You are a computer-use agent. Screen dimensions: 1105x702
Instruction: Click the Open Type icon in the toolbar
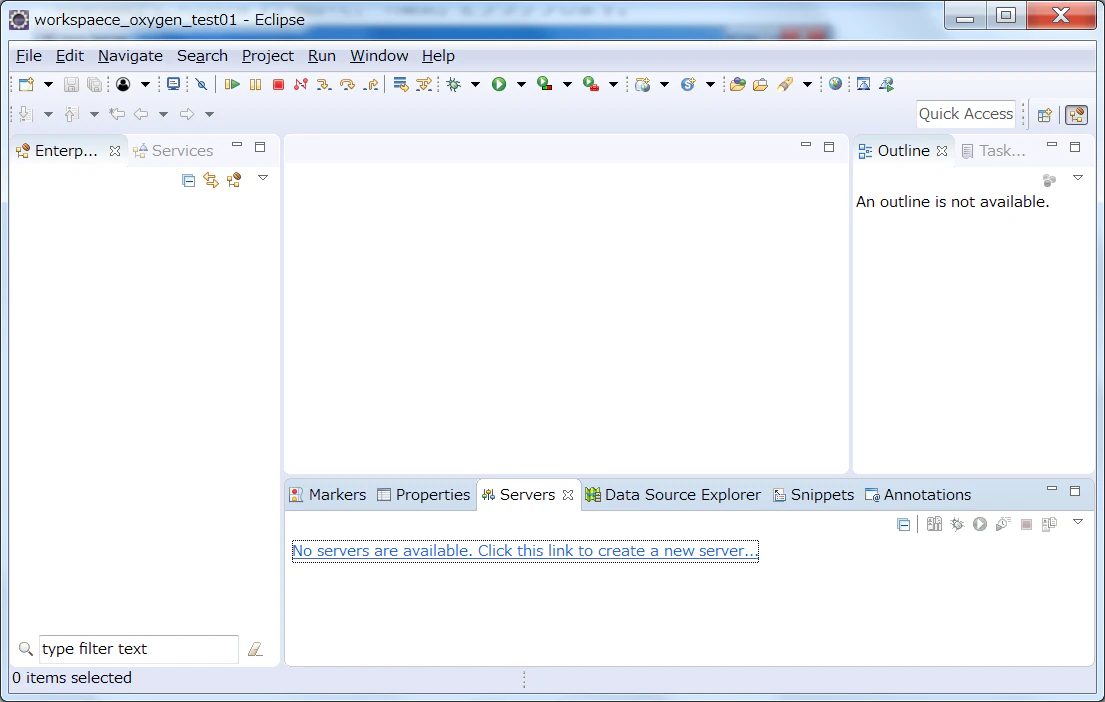[738, 85]
